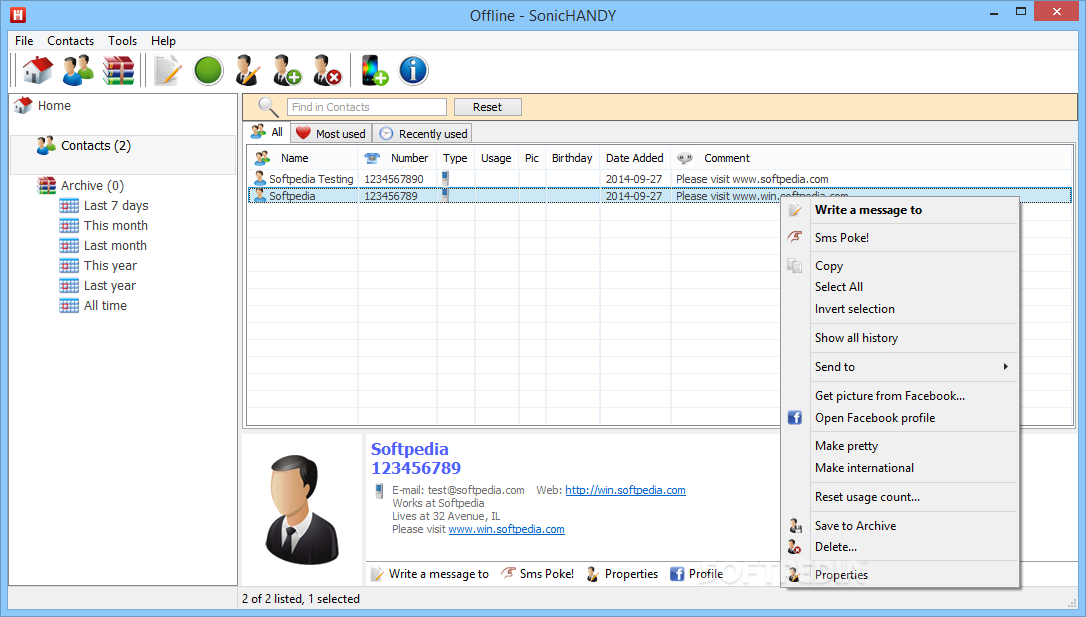Click Write a message to in the bottom bar
This screenshot has height=617, width=1086.
(430, 574)
